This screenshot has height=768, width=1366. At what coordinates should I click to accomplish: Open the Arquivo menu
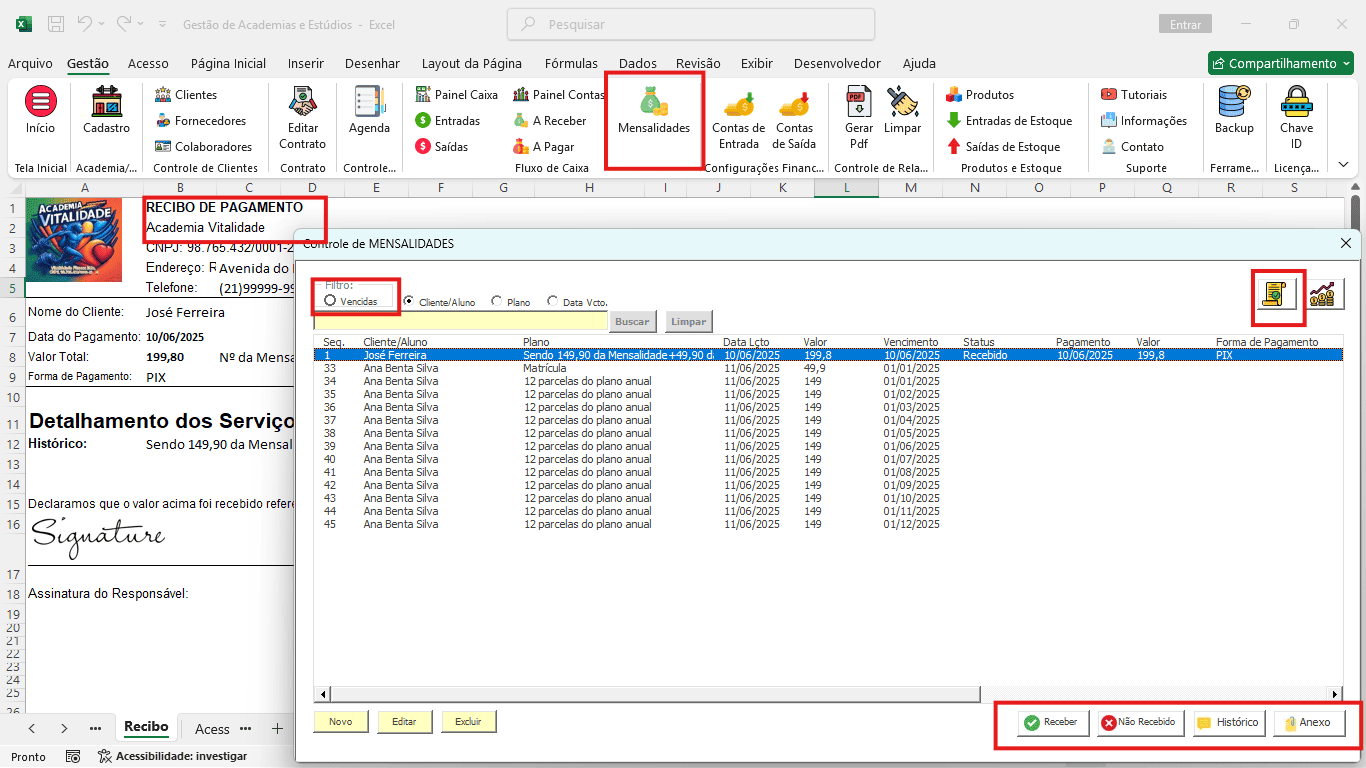pyautogui.click(x=30, y=63)
